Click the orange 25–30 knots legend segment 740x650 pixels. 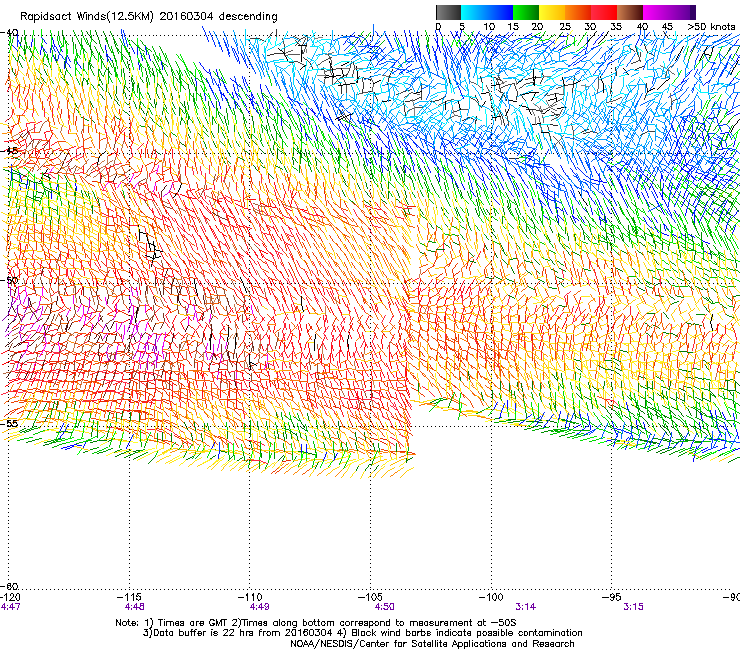(x=578, y=12)
